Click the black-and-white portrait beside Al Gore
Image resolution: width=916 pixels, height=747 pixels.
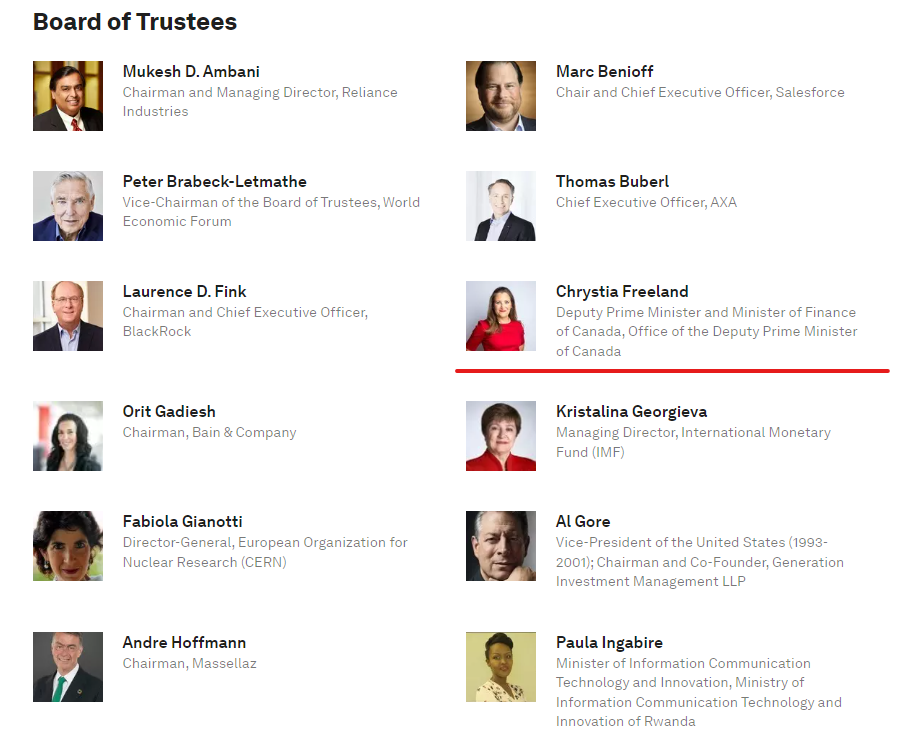501,546
